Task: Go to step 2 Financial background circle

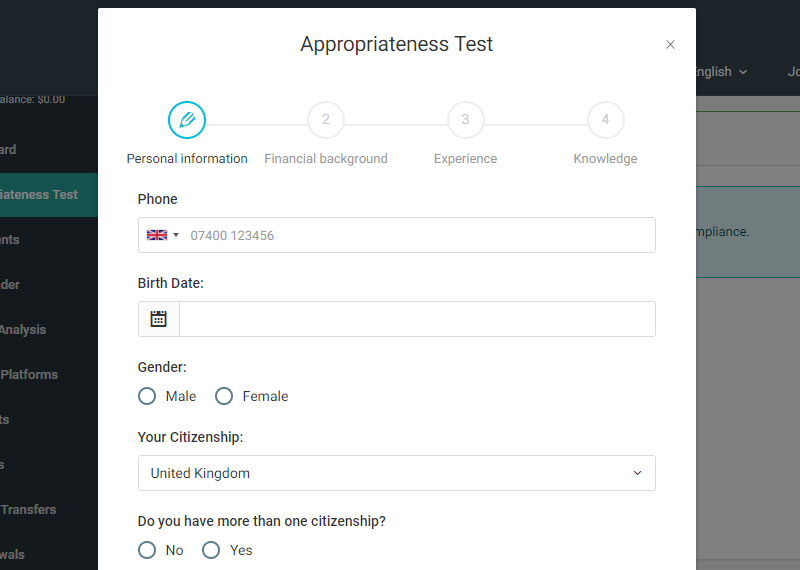Action: pyautogui.click(x=326, y=120)
